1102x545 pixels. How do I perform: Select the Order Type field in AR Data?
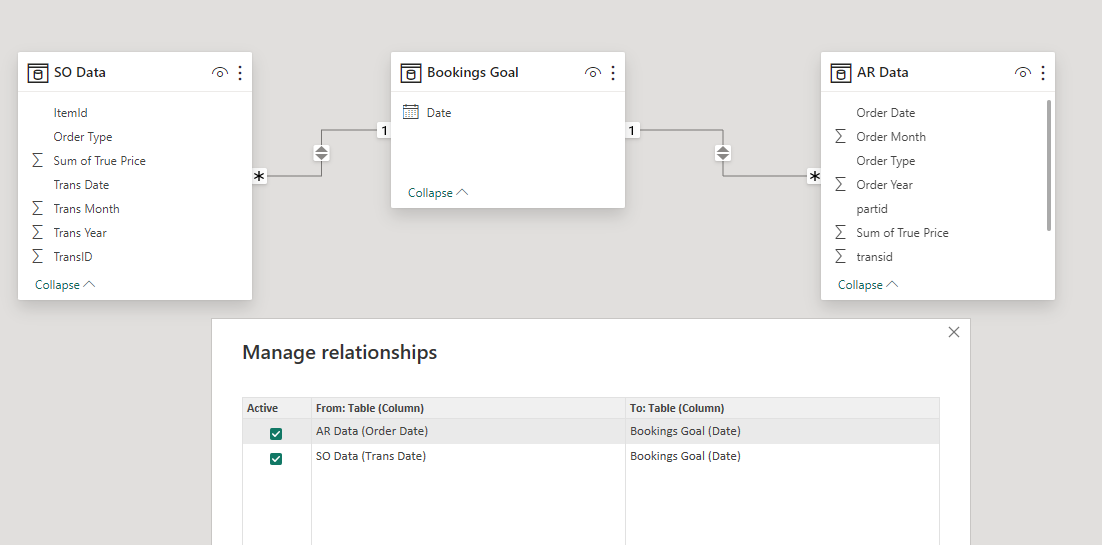pos(886,160)
